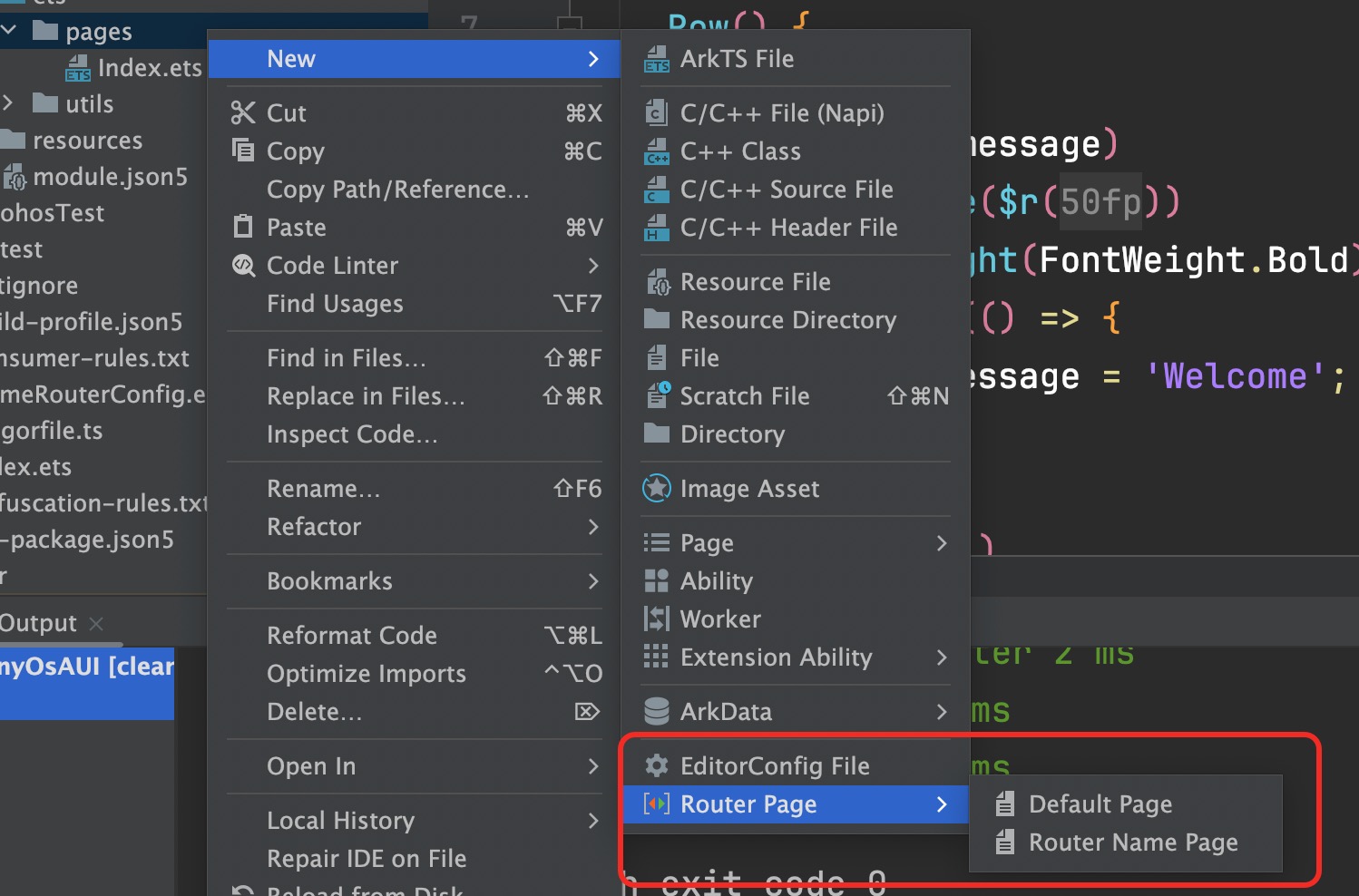Select Optimize Imports in context menu
Viewport: 1359px width, 896px height.
(x=415, y=674)
